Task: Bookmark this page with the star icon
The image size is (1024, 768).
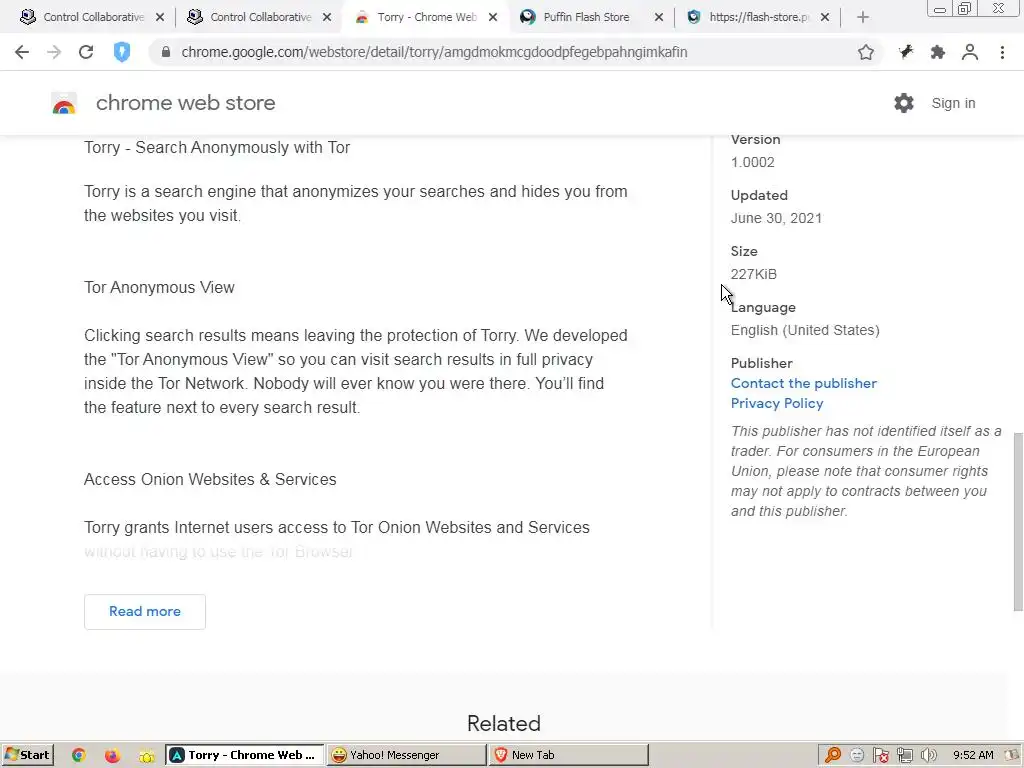Action: pyautogui.click(x=866, y=52)
